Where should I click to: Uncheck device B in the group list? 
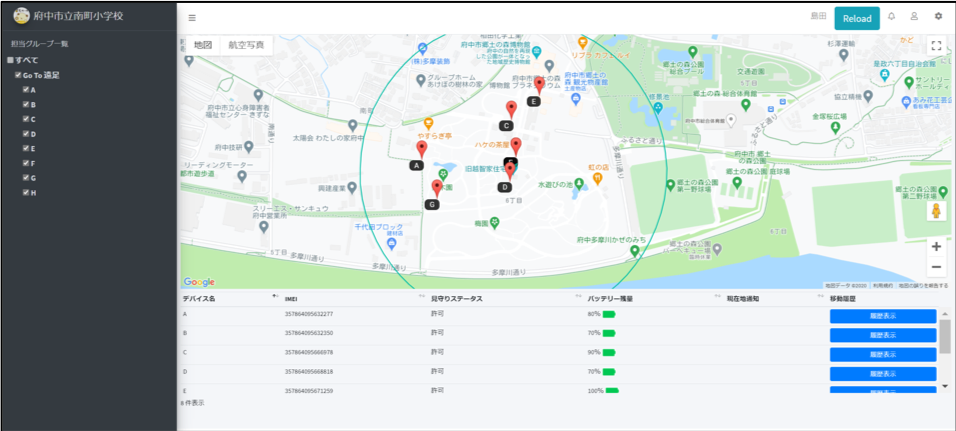tap(26, 104)
